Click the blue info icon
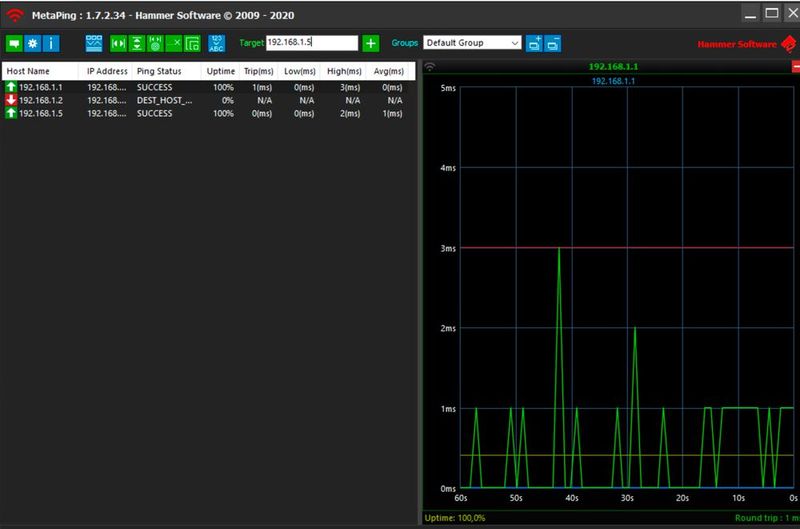800x529 pixels. pyautogui.click(x=51, y=44)
